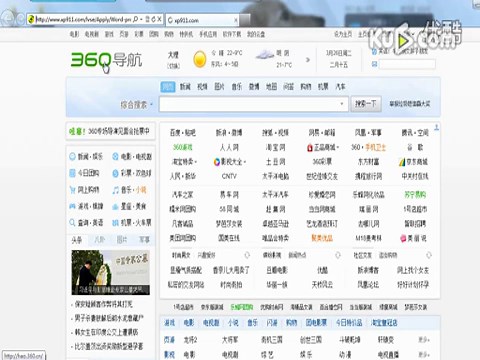The width and height of the screenshot is (480, 360).
Task: Select the 新闻 search tab
Action: click(185, 87)
